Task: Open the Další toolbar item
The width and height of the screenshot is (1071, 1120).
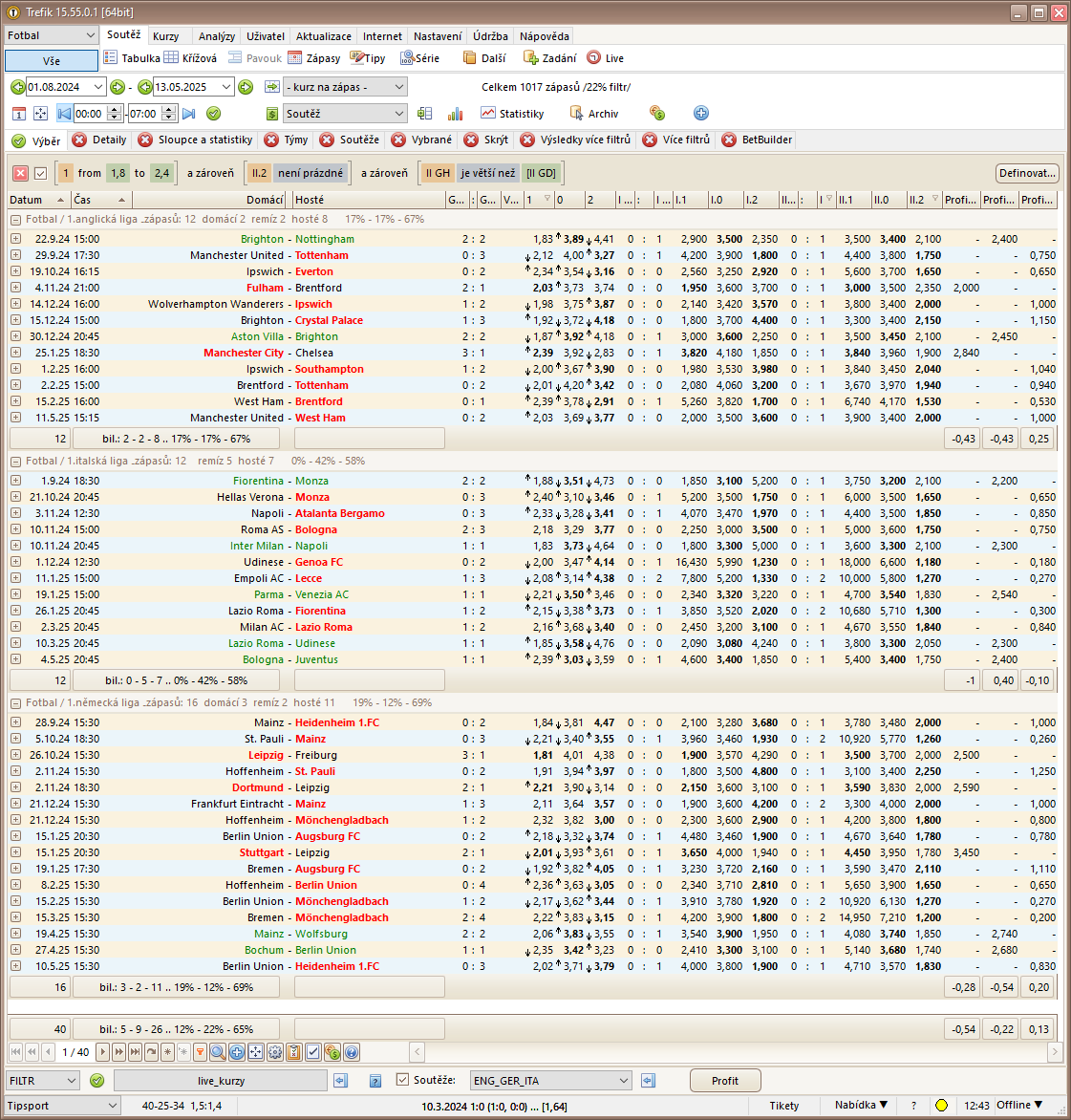Action: coord(484,58)
